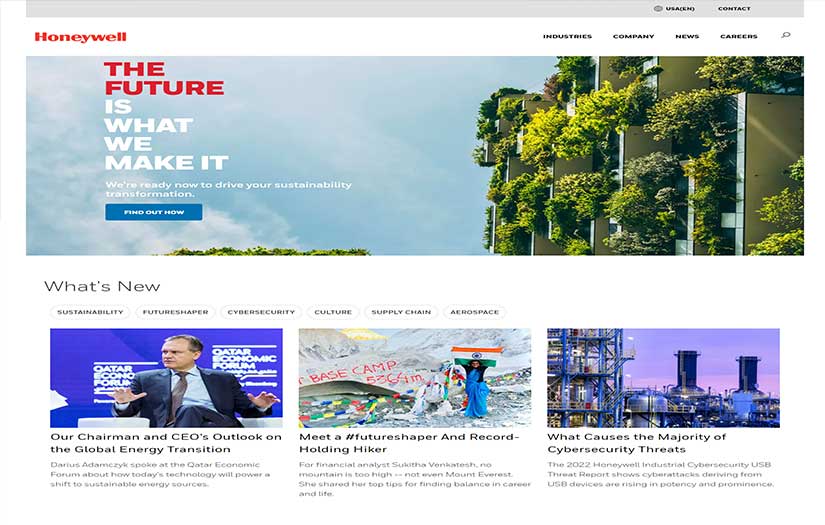The height and width of the screenshot is (525, 825).
Task: Click 'THE FUTURE IS WHAT WE MAKE IT' hero headline
Action: tap(166, 116)
